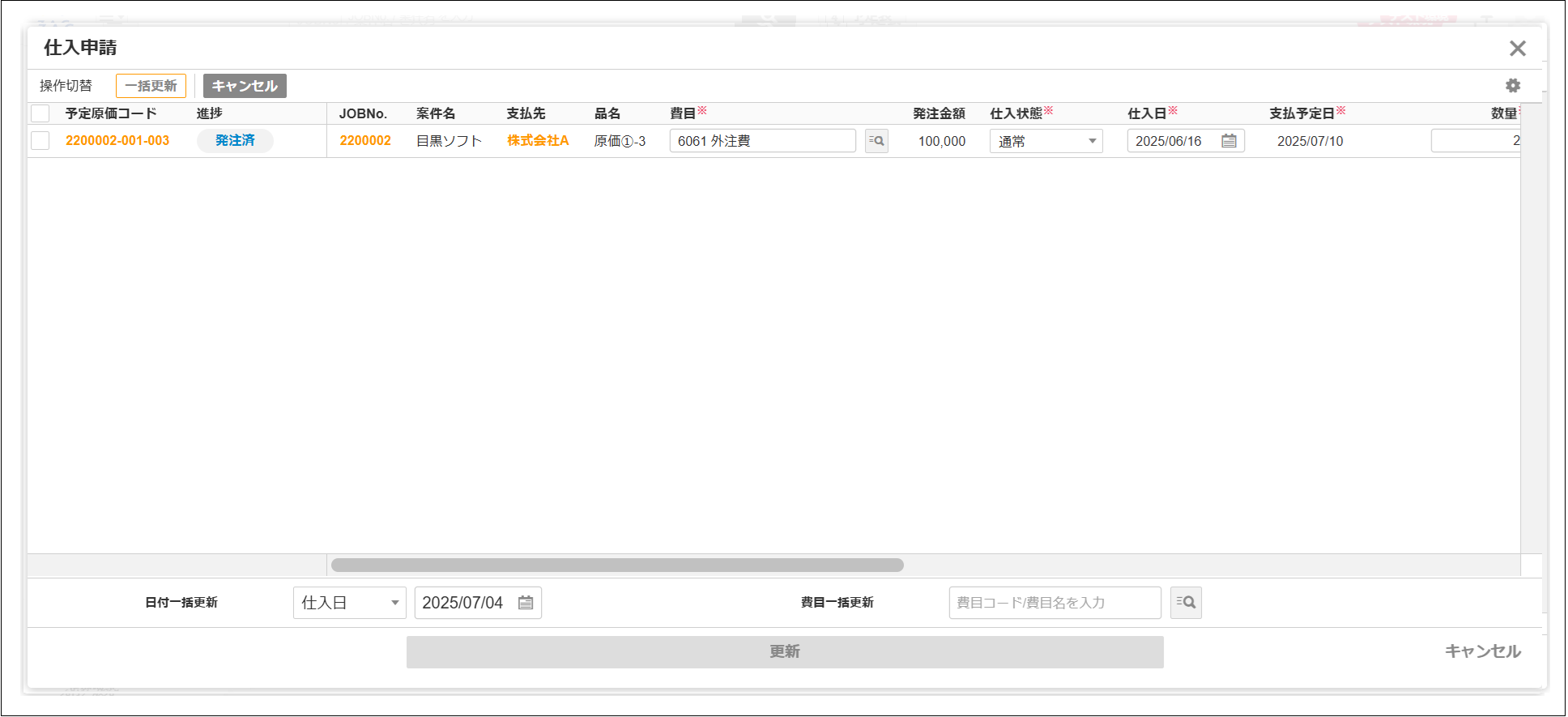Close the 仕入申請 dialog with X
Image resolution: width=1568 pixels, height=717 pixels.
click(x=1517, y=49)
